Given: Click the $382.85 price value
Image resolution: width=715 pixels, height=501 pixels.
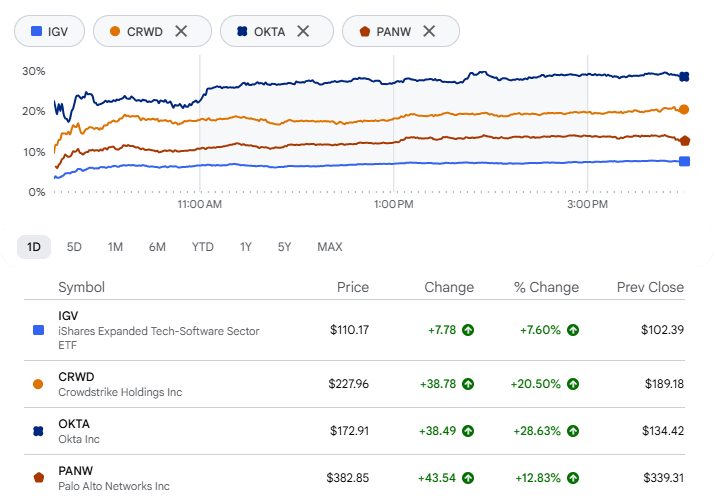Looking at the screenshot, I should coord(347,478).
